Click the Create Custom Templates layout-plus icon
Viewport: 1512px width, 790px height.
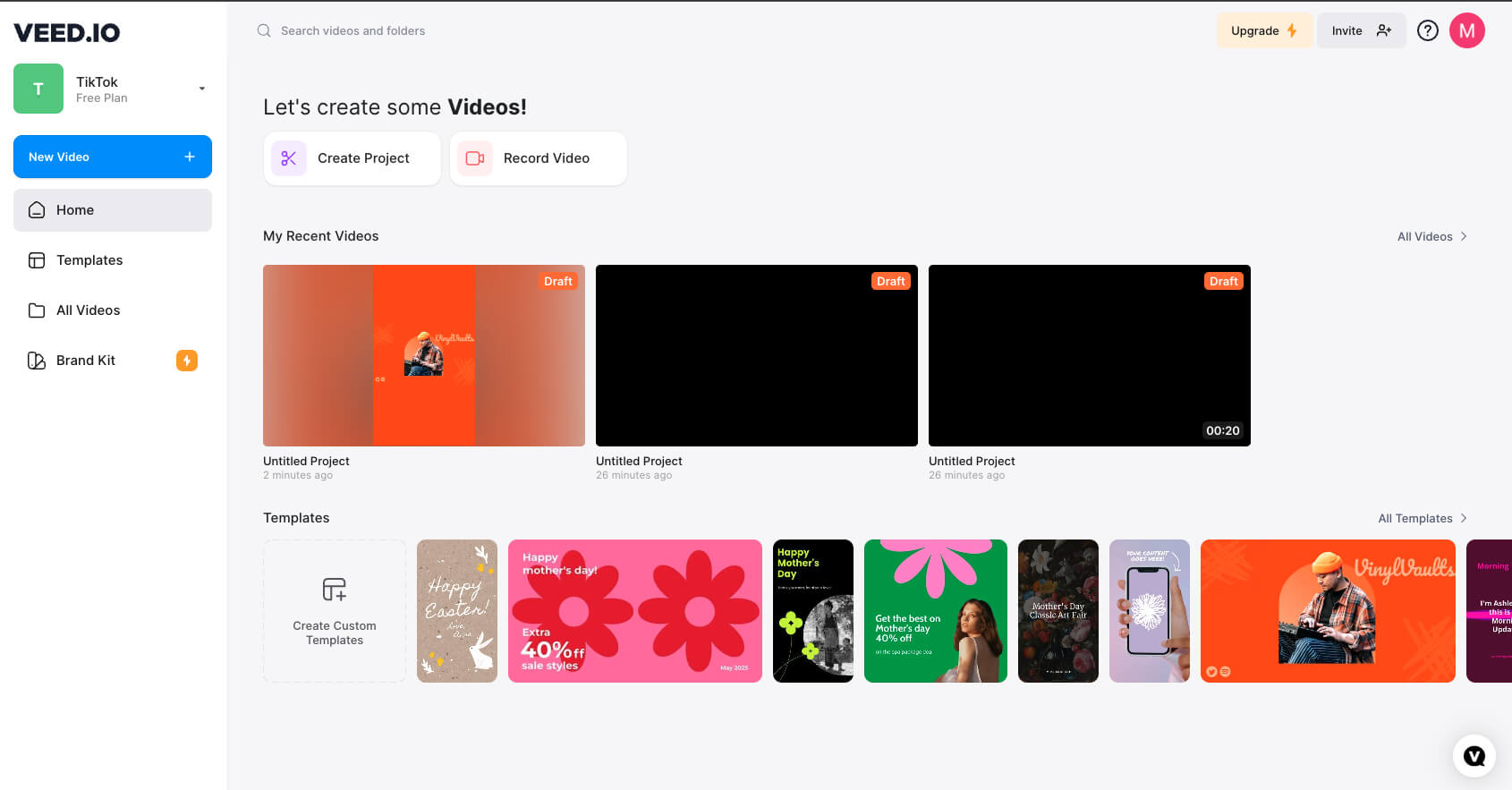pyautogui.click(x=335, y=590)
